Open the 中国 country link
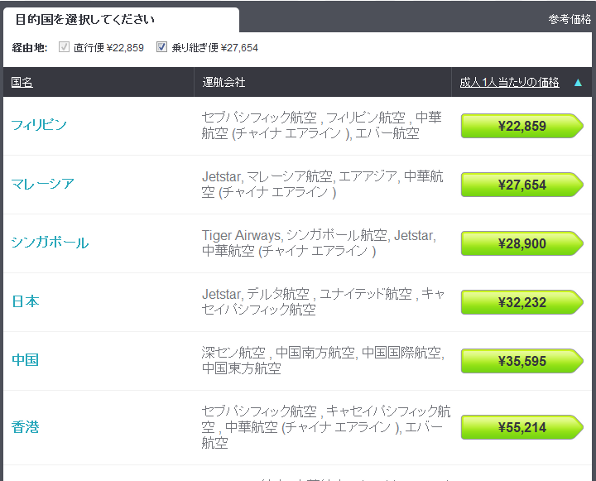The width and height of the screenshot is (596, 481). pyautogui.click(x=25, y=360)
